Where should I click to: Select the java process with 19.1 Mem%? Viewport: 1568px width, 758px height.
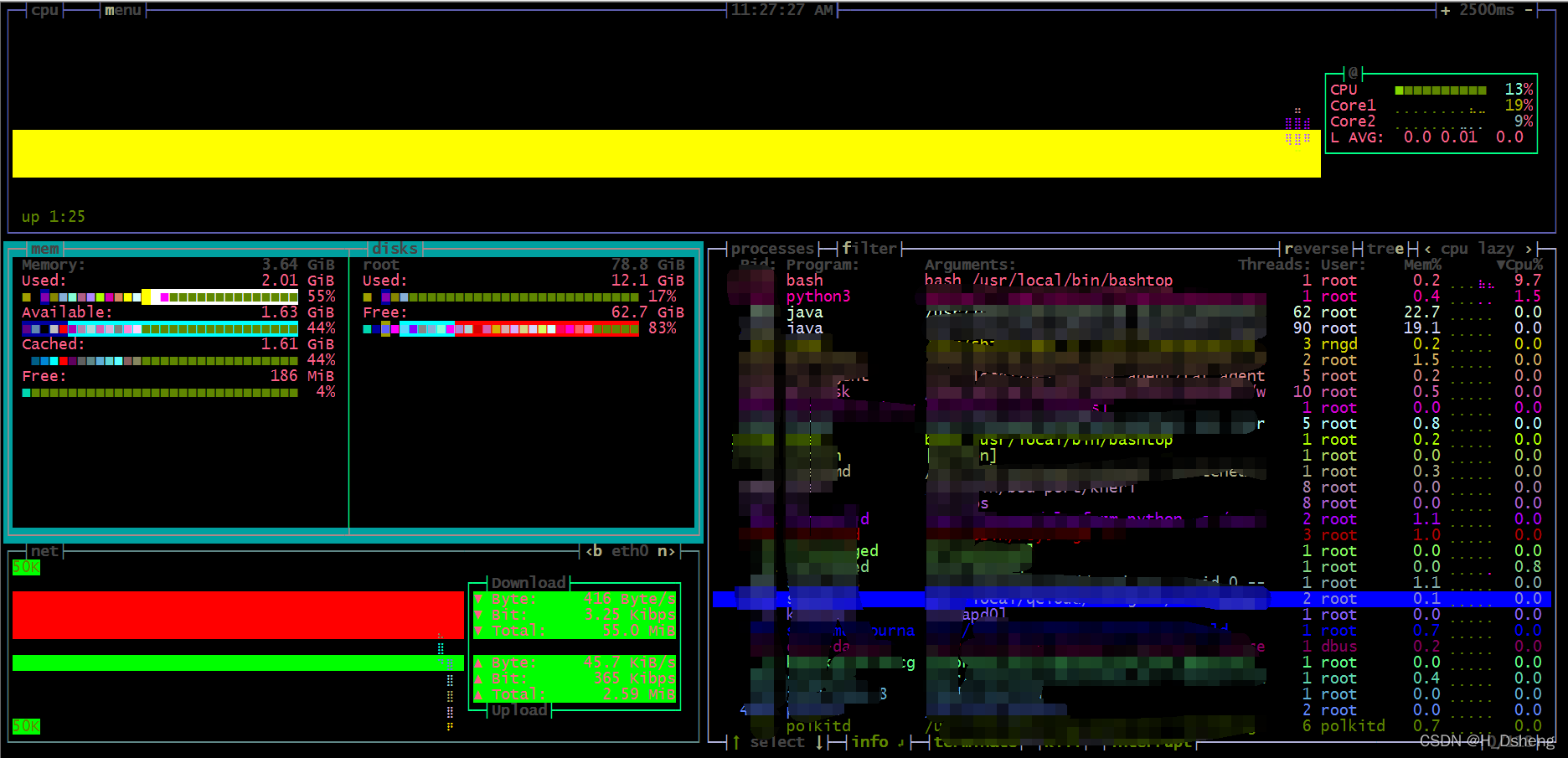pyautogui.click(x=1132, y=328)
